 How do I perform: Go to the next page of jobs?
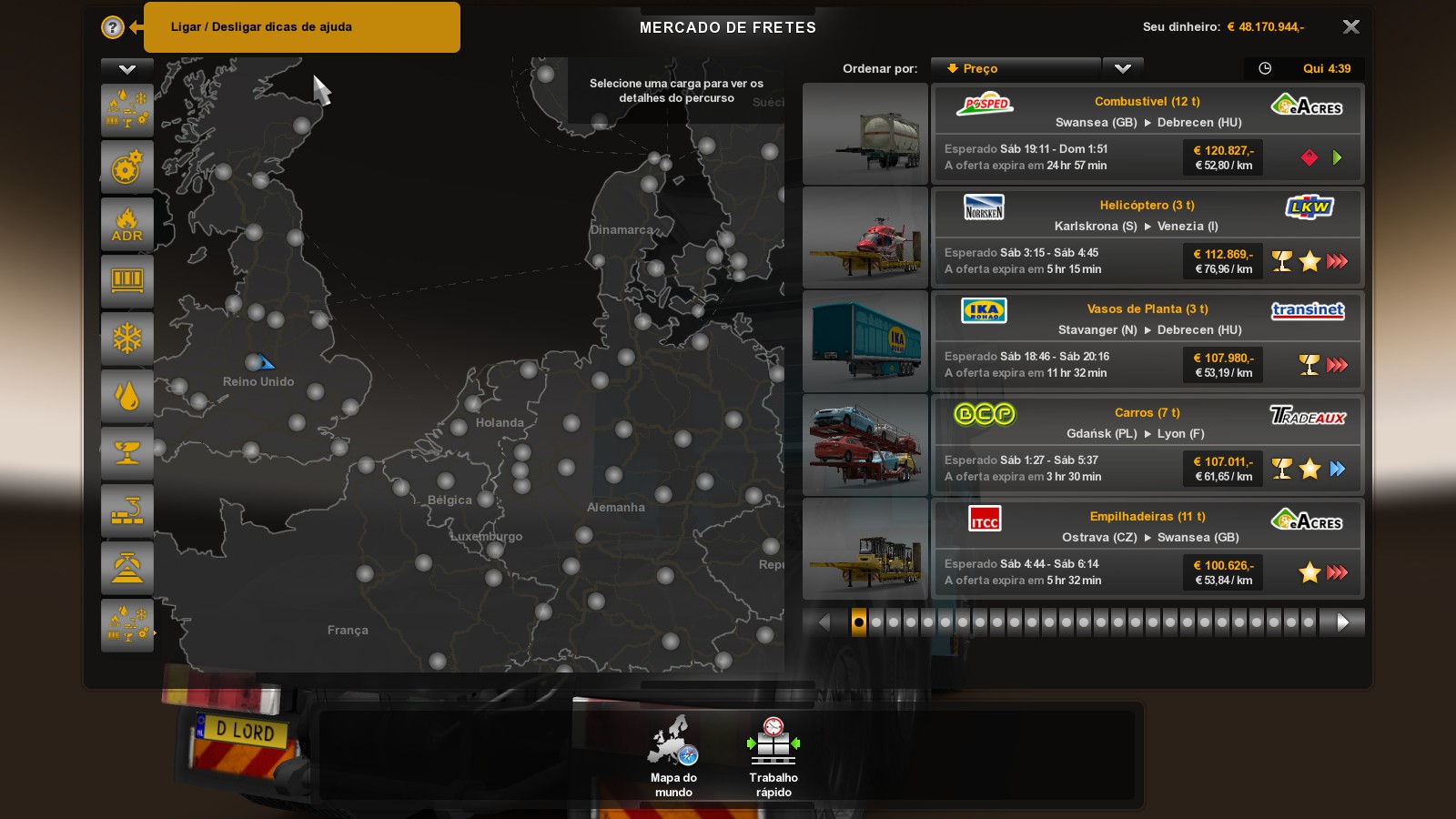(1343, 622)
